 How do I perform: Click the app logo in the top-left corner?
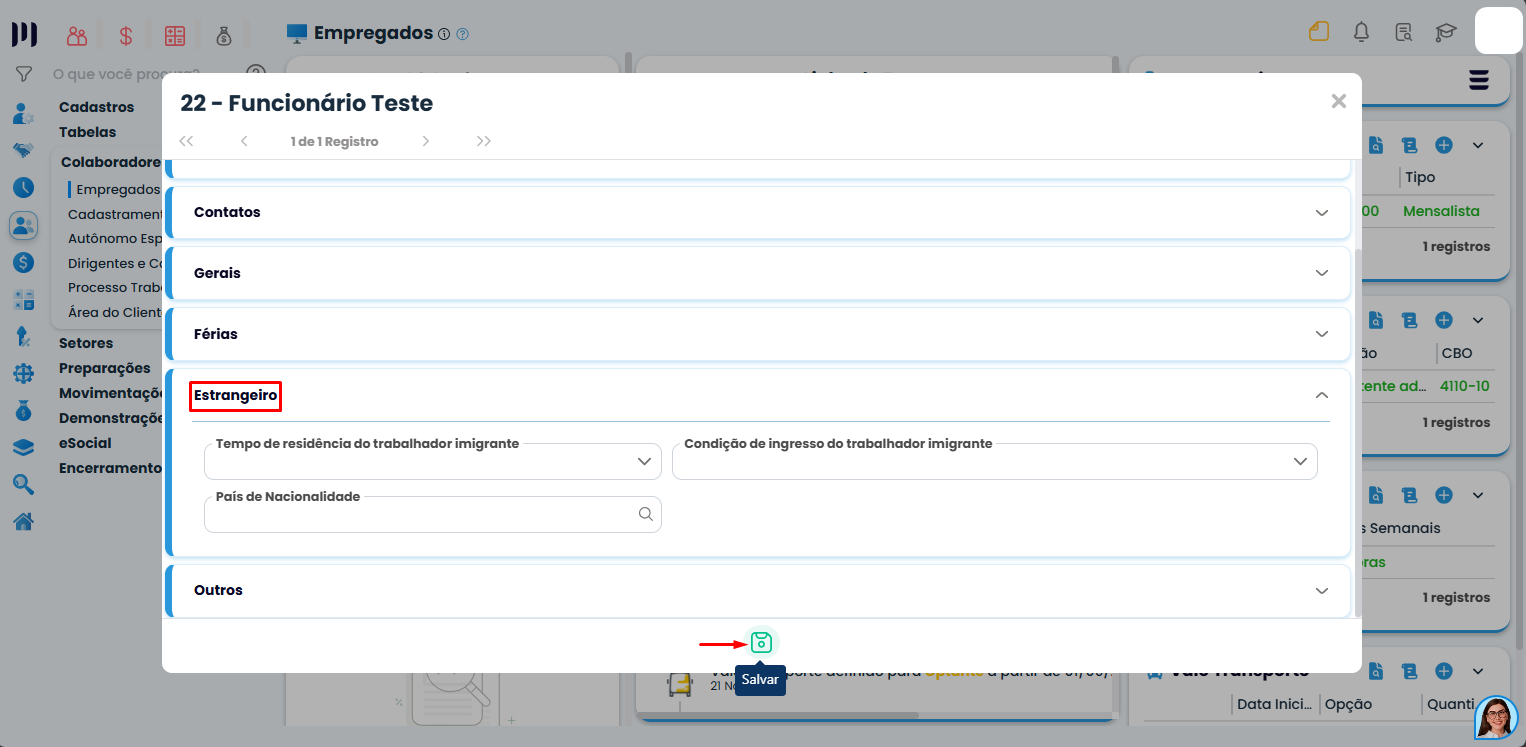(24, 34)
